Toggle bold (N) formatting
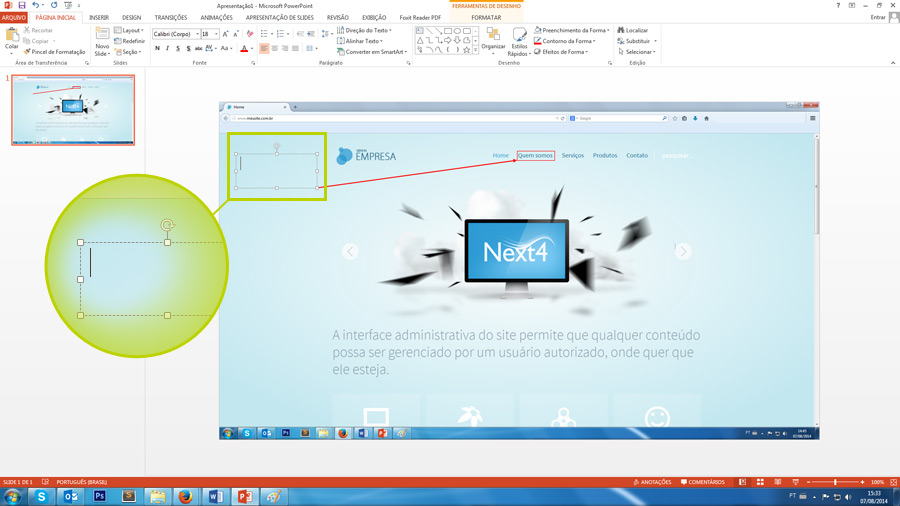Viewport: 900px width, 506px height. point(157,48)
